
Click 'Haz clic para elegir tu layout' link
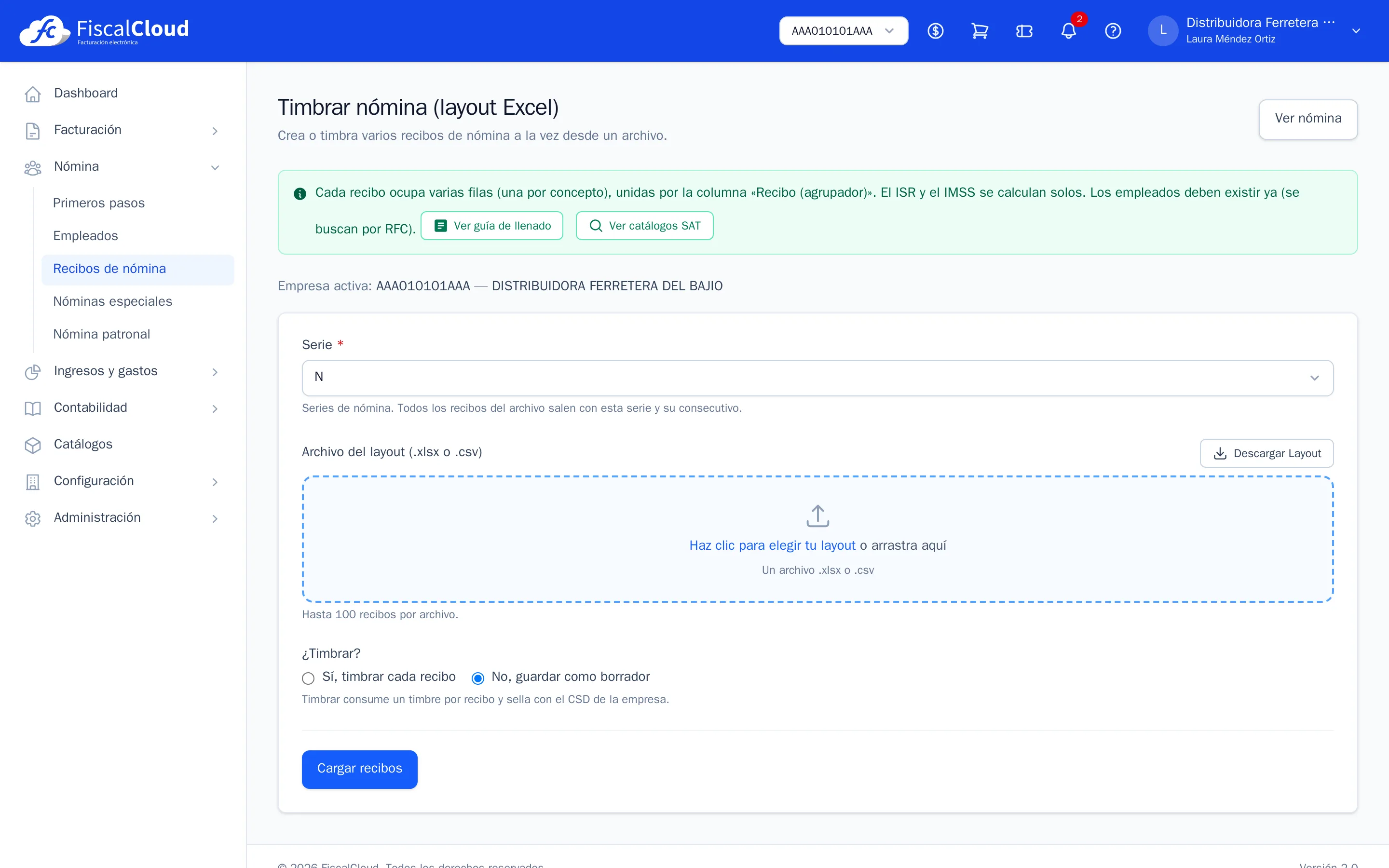click(x=772, y=545)
